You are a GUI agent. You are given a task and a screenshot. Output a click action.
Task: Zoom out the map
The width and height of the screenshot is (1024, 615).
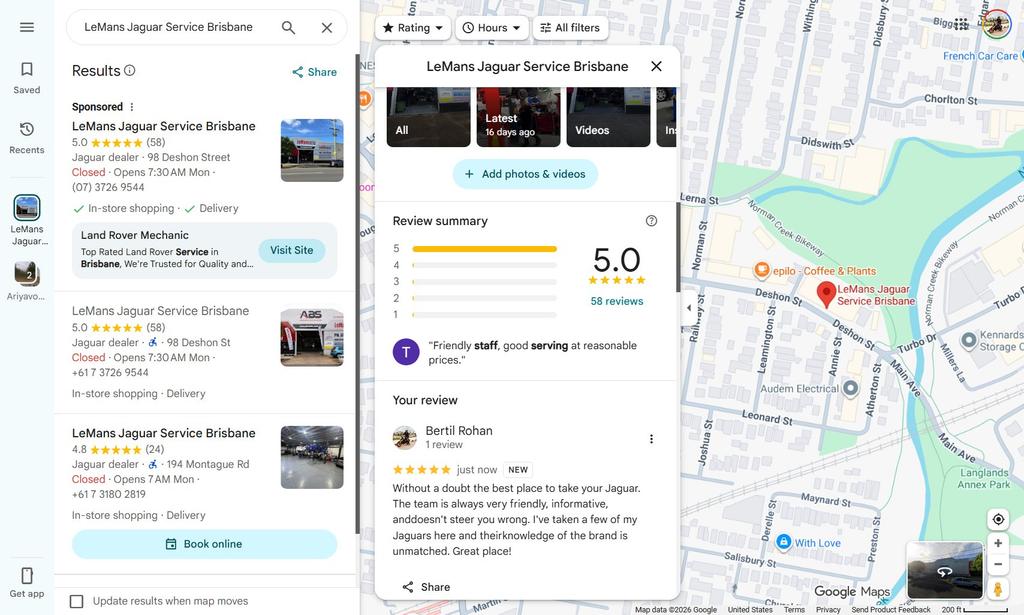tap(998, 564)
